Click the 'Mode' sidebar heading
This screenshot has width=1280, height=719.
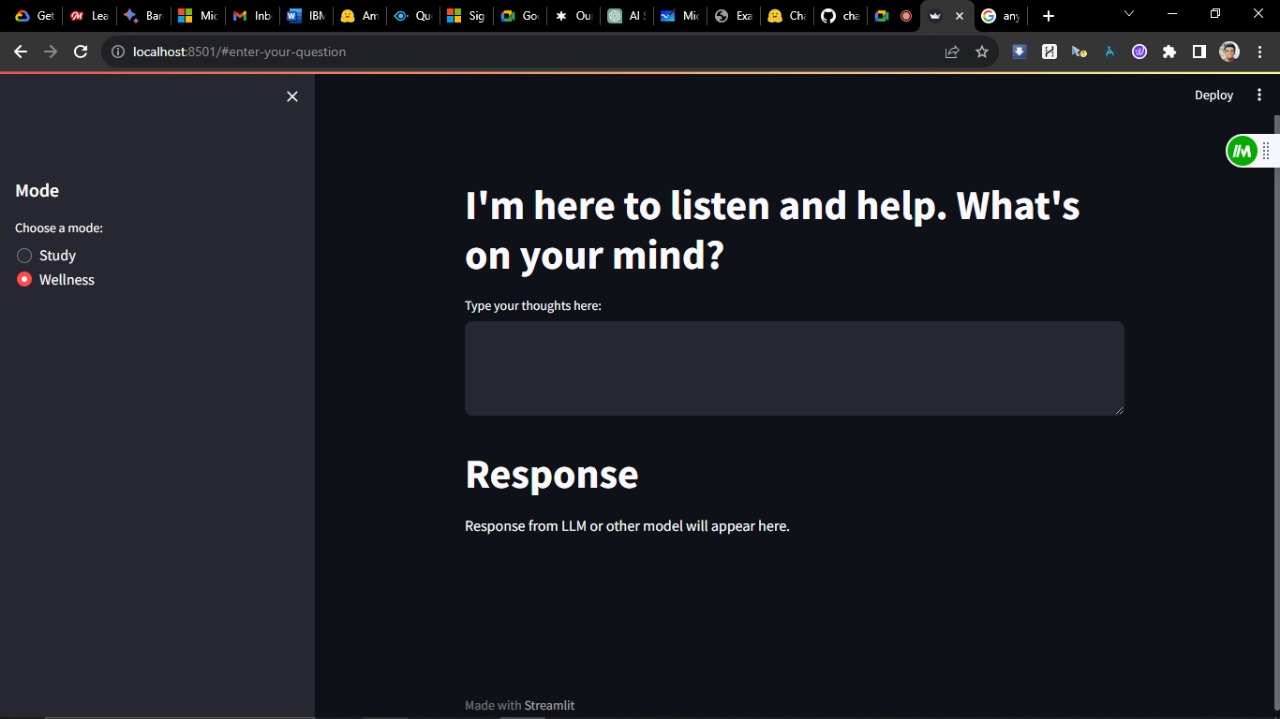(37, 191)
